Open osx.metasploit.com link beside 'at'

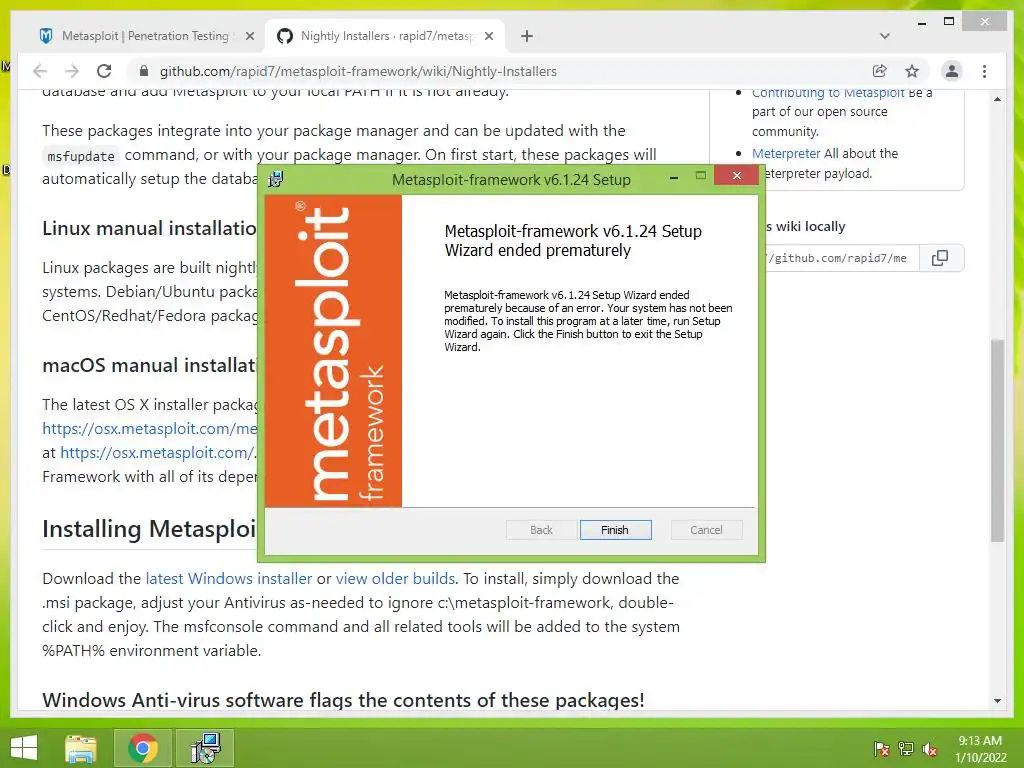[156, 453]
